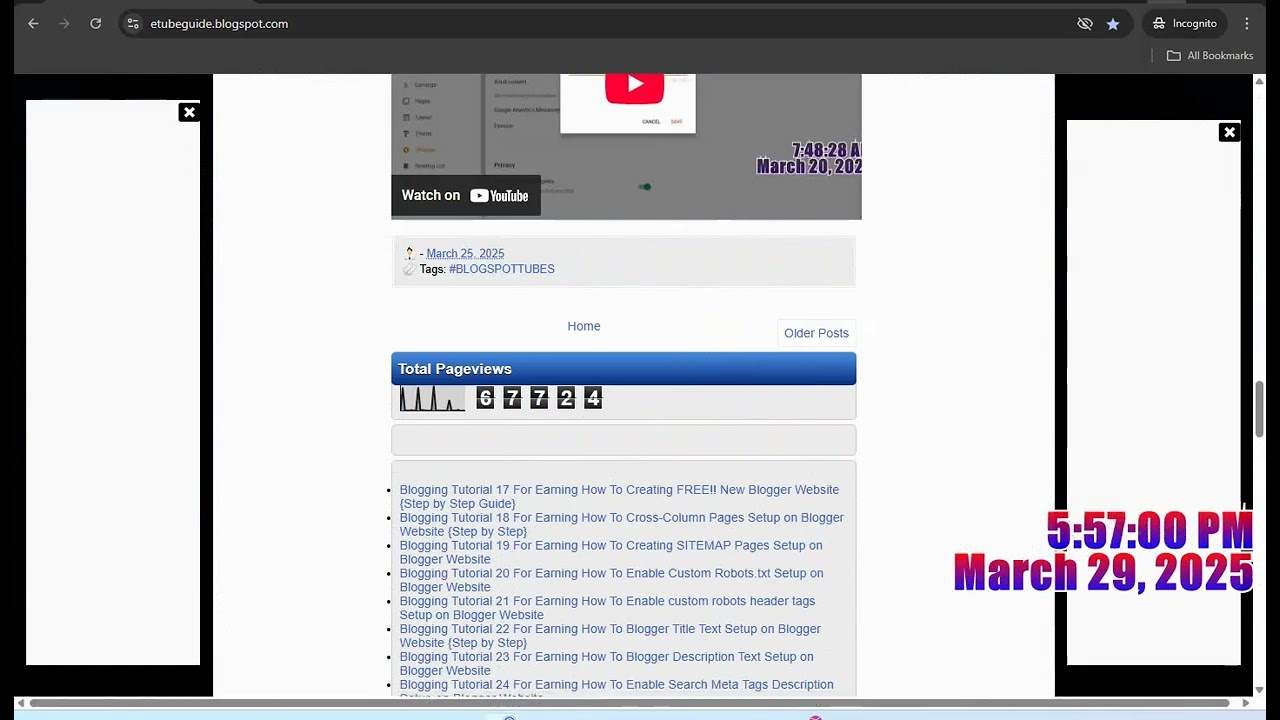Reload the page with refresh icon
This screenshot has width=1280, height=720.
(96, 24)
